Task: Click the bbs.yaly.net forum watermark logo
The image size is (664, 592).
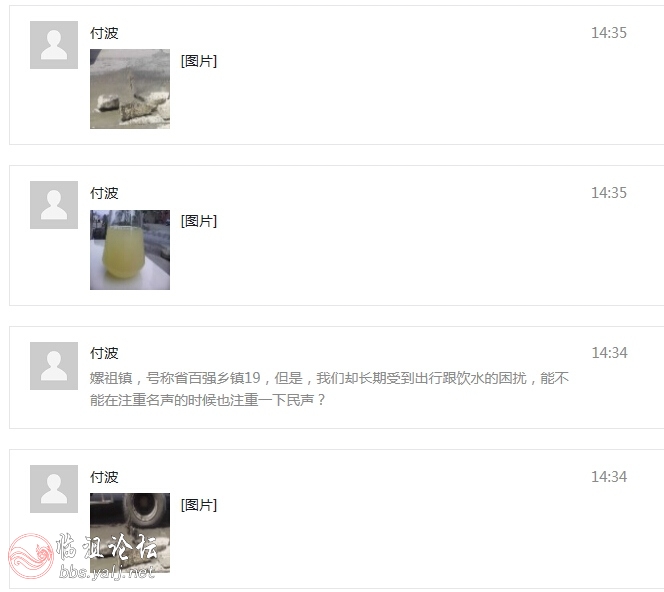Action: 83,556
